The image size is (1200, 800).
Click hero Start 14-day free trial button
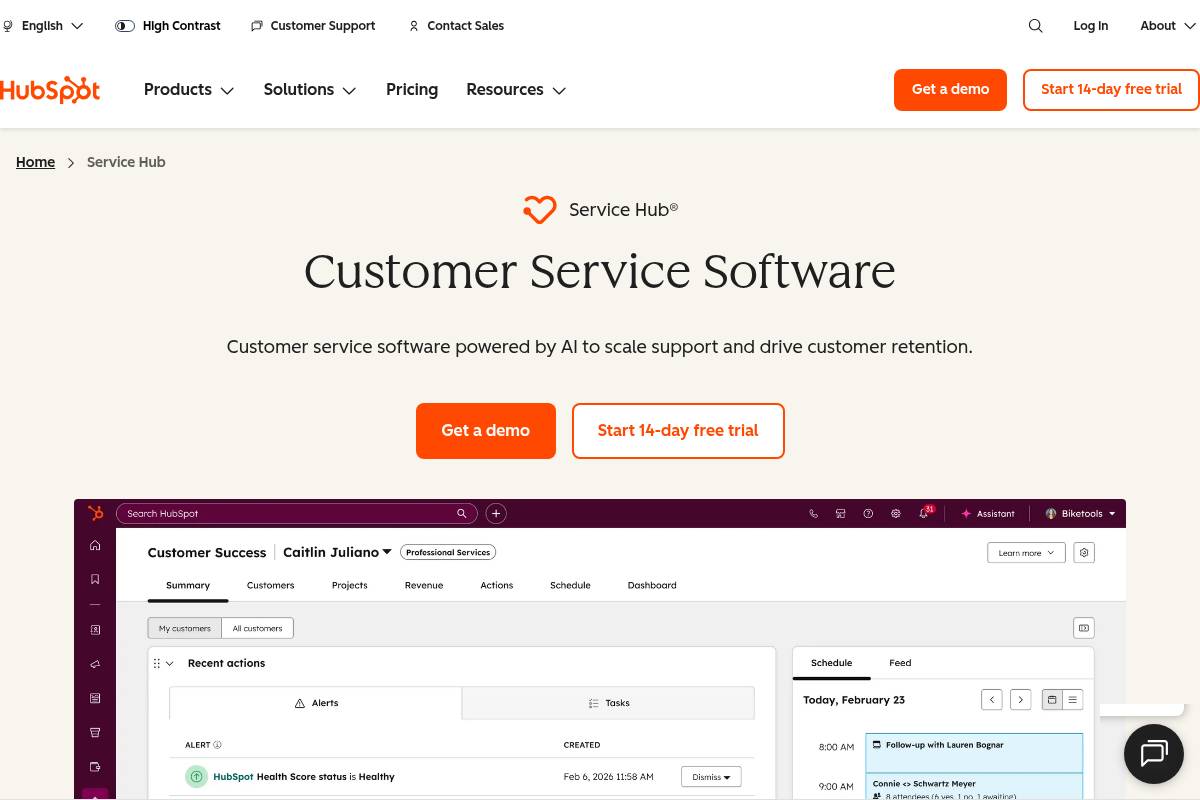678,431
